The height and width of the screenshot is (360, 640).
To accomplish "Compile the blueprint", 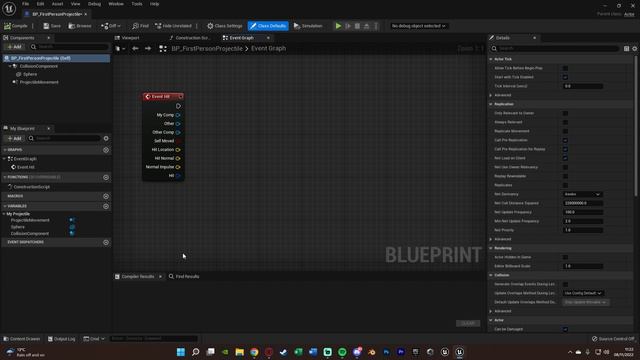I will coord(16,26).
